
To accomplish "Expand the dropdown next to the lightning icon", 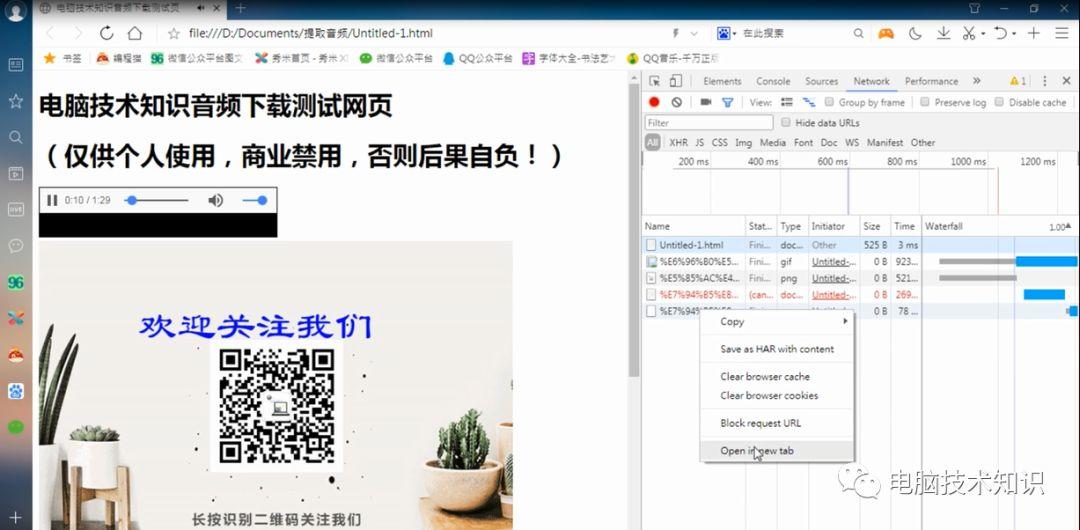I will coord(694,33).
